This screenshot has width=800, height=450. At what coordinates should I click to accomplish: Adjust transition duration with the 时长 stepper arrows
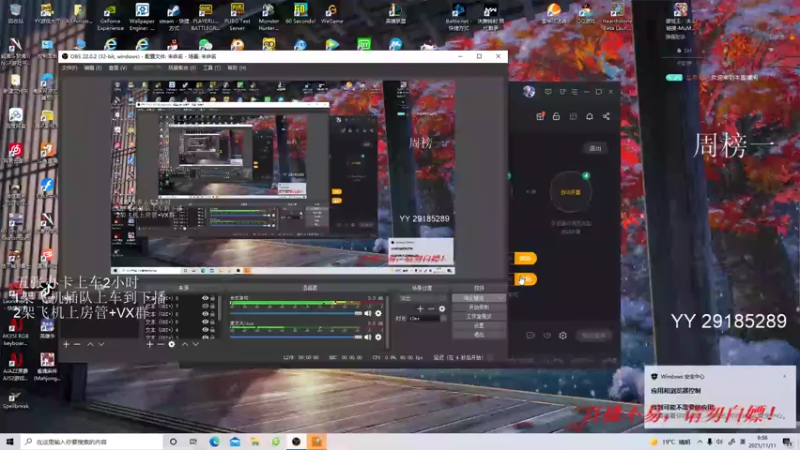[x=443, y=318]
